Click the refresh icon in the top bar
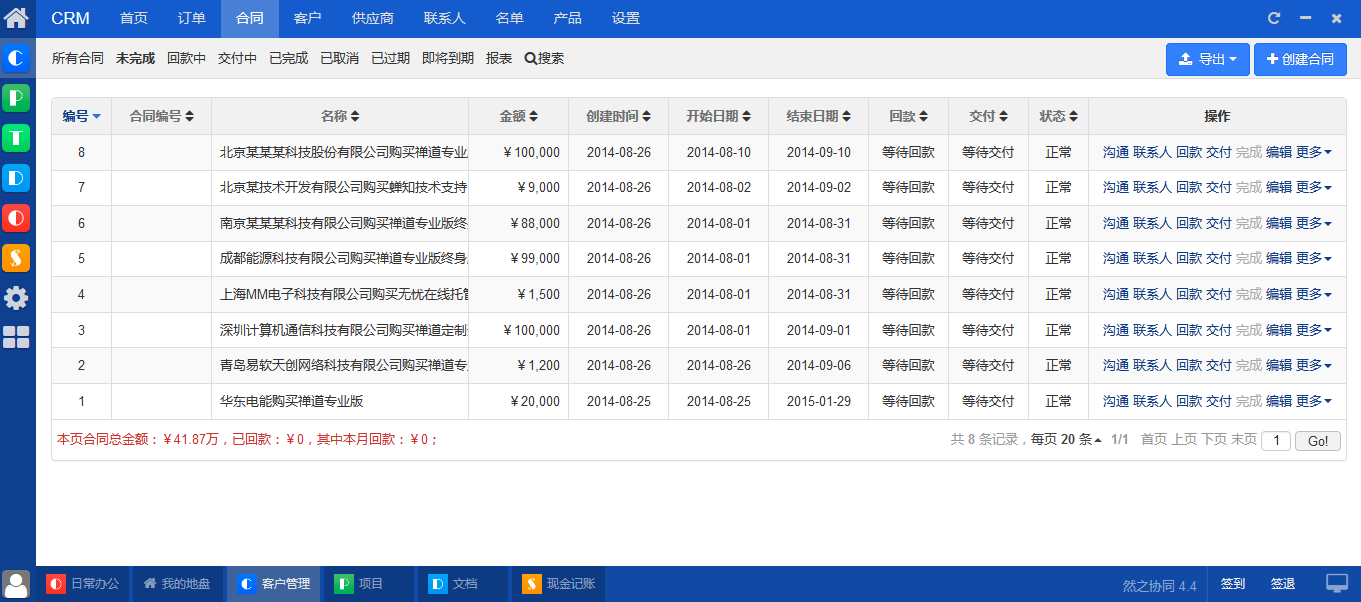 coord(1274,18)
